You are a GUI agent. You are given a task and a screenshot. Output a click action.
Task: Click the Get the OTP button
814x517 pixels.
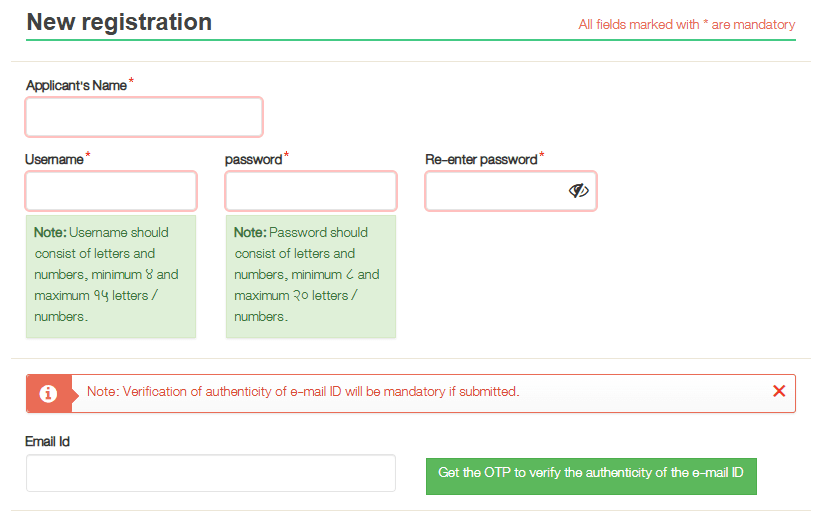tap(590, 473)
